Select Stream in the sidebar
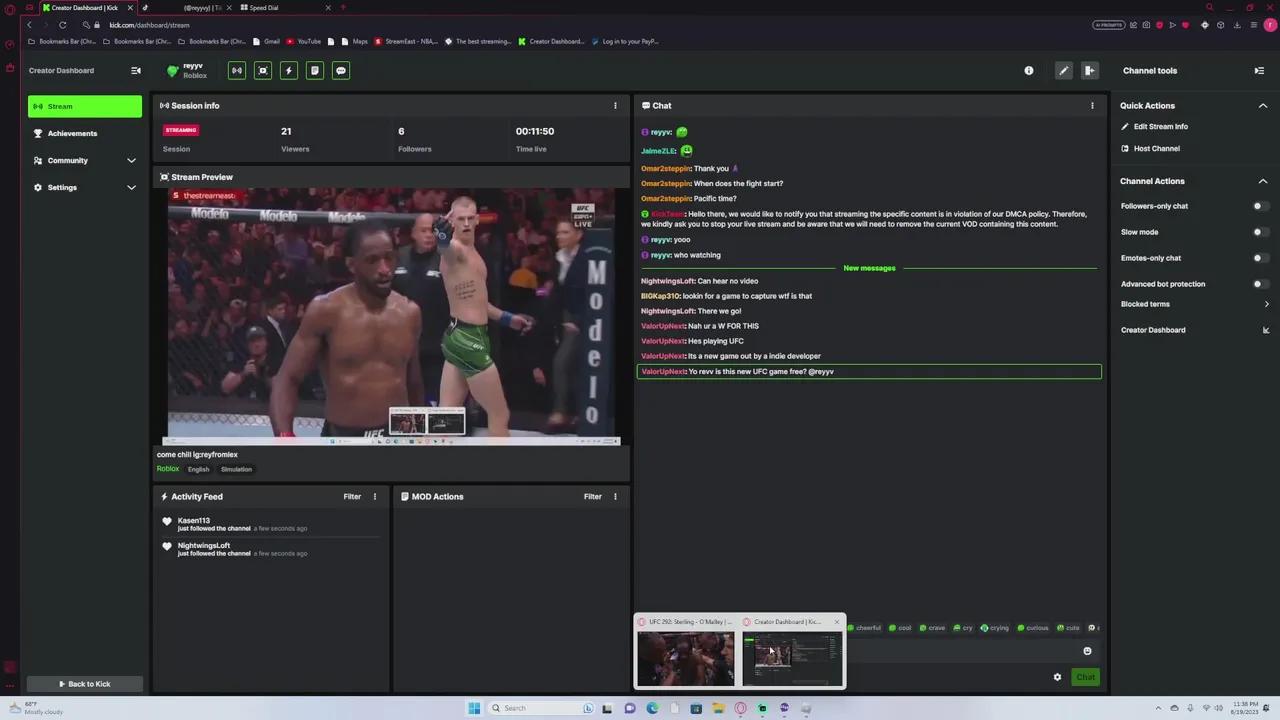The image size is (1280, 720). pos(85,106)
